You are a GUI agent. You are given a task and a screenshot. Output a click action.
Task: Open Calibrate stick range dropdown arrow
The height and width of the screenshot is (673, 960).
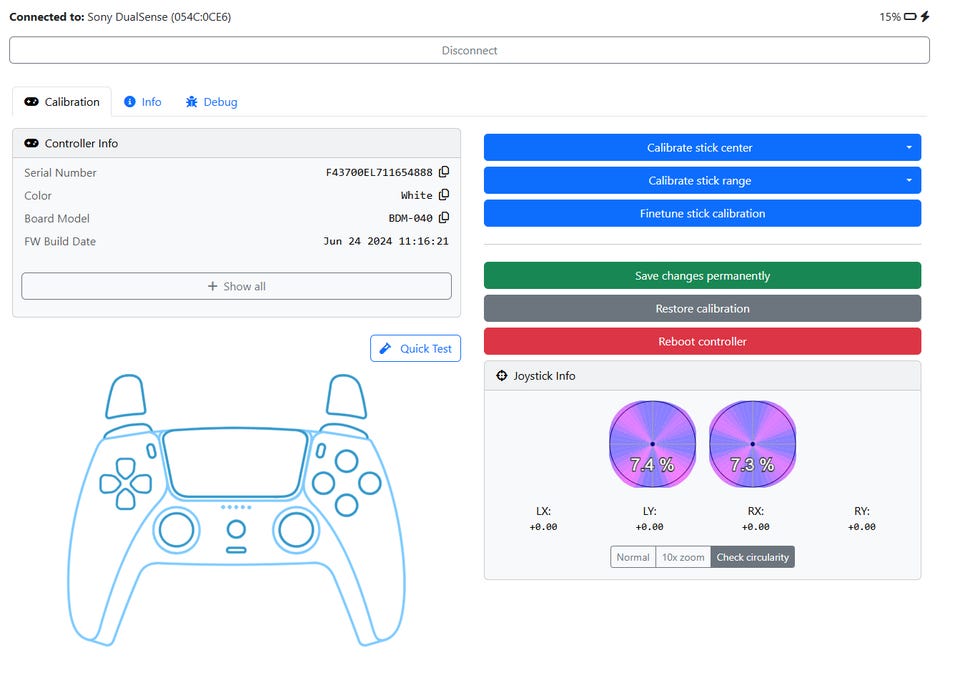pos(909,181)
